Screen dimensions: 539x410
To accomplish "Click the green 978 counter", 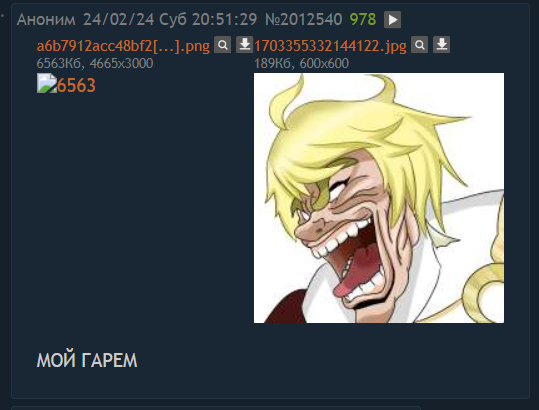I will coord(363,20).
